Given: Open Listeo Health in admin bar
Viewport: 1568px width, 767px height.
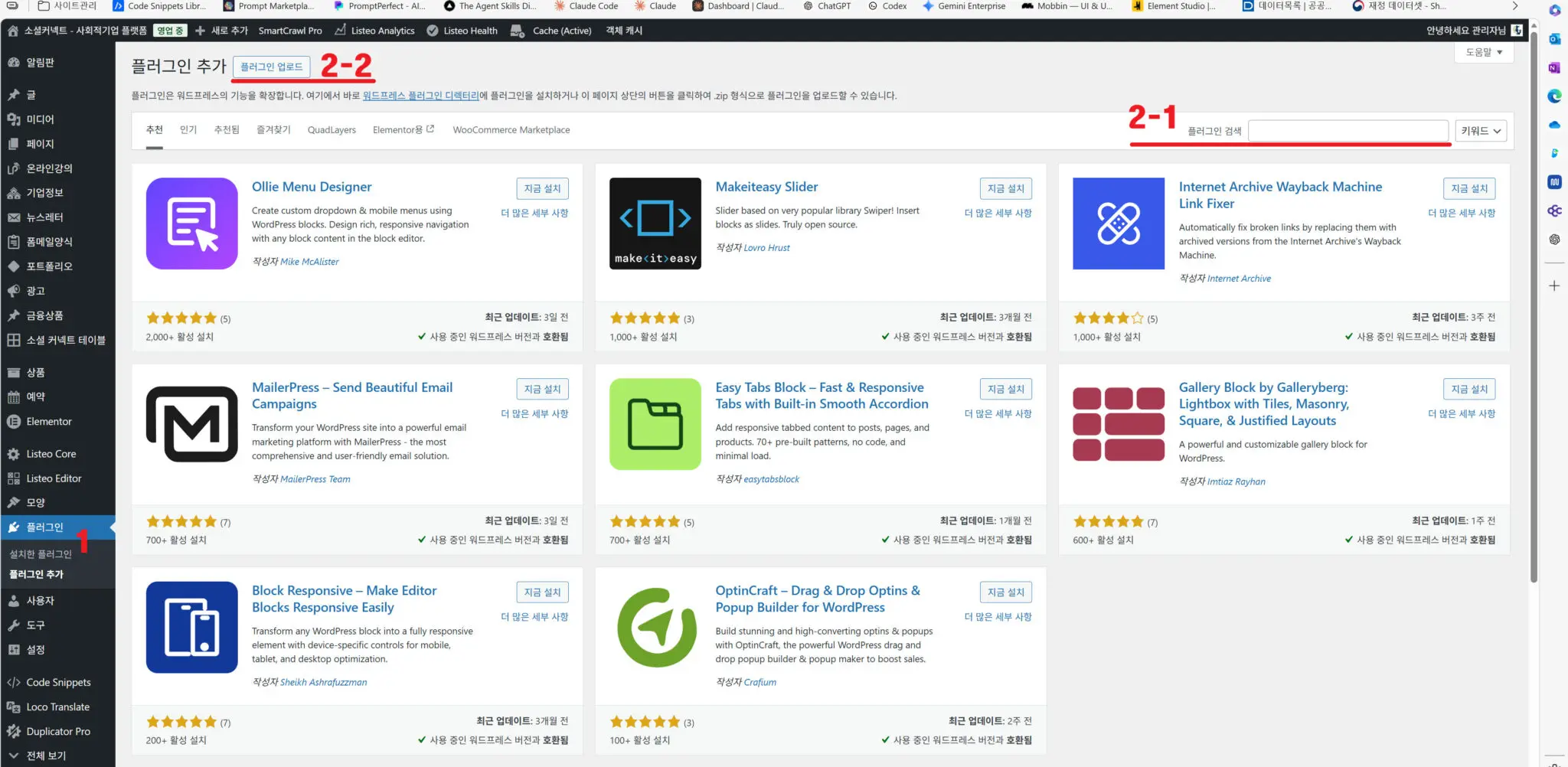Looking at the screenshot, I should (462, 31).
